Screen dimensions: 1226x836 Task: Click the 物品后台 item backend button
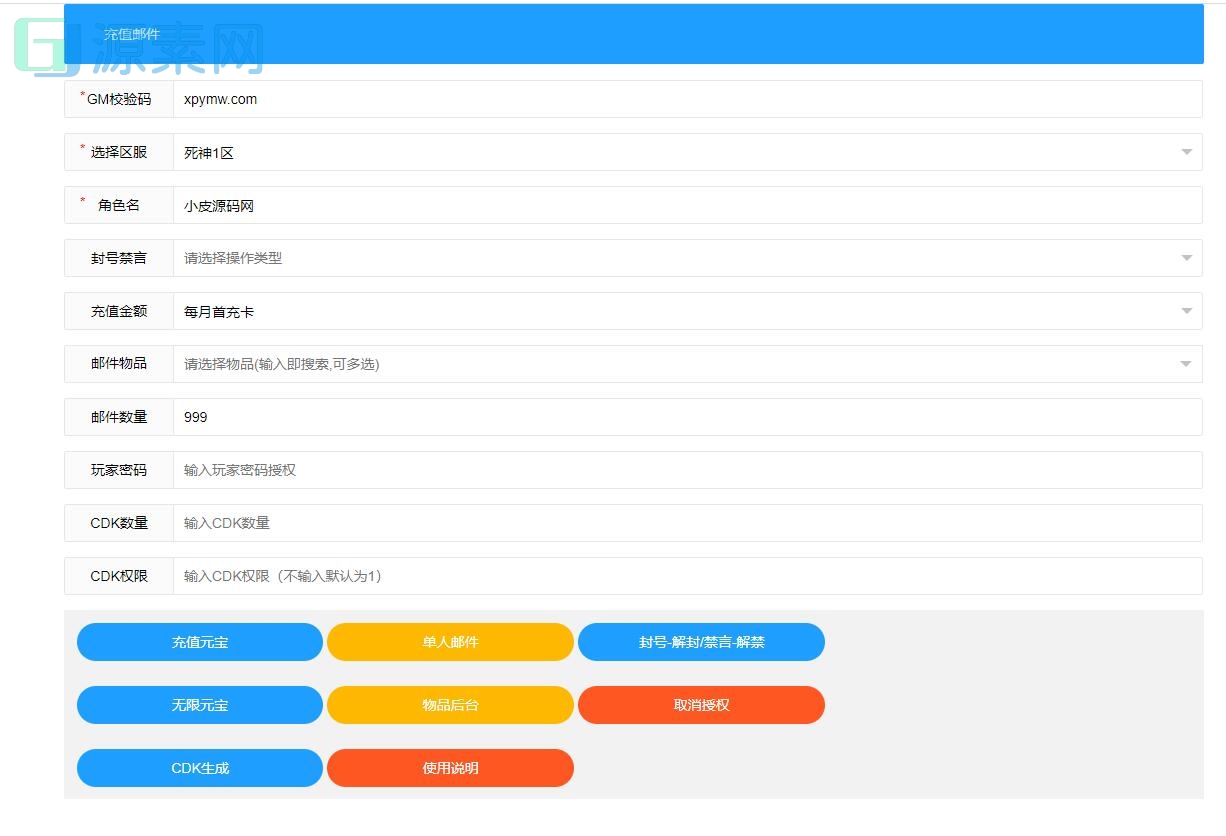(x=450, y=705)
